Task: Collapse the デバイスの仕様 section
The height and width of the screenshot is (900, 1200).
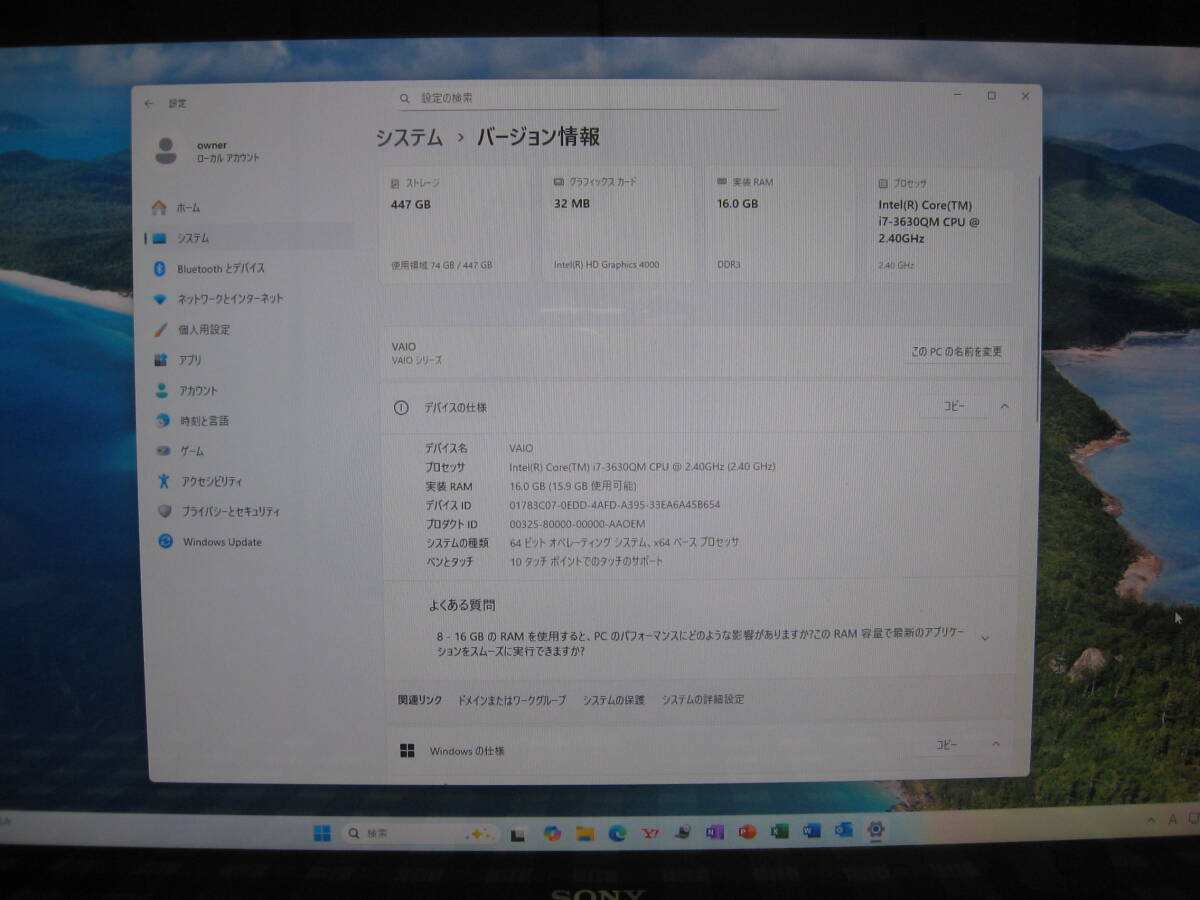Action: tap(1005, 407)
